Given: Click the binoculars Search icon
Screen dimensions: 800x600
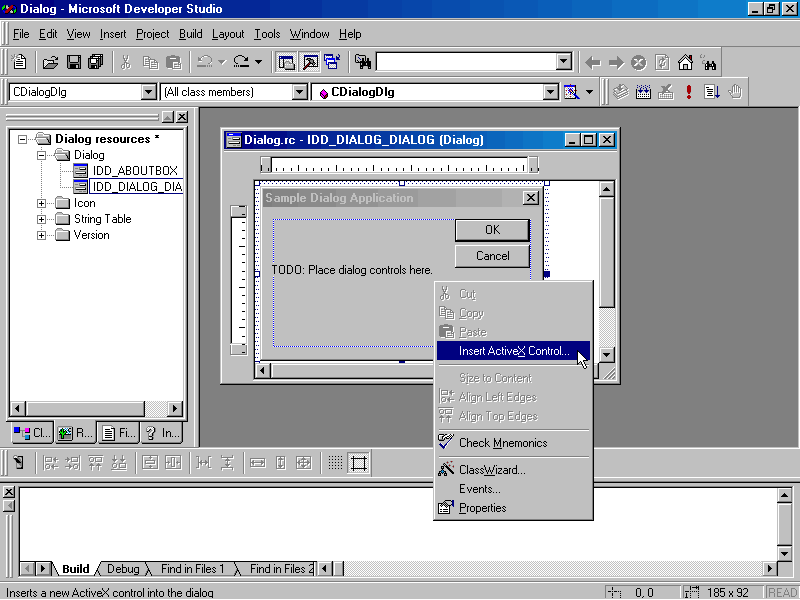Looking at the screenshot, I should (x=709, y=62).
